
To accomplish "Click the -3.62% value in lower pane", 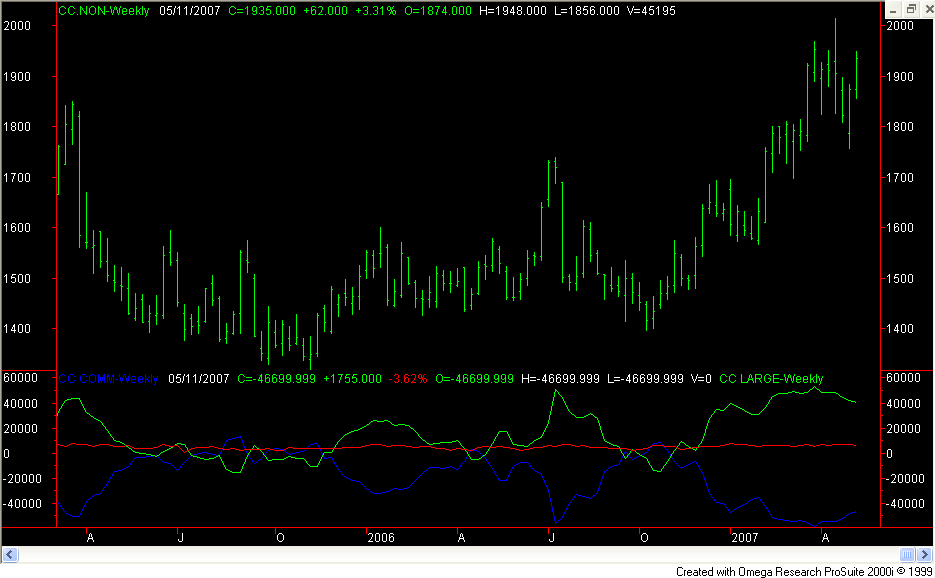I will pos(408,379).
